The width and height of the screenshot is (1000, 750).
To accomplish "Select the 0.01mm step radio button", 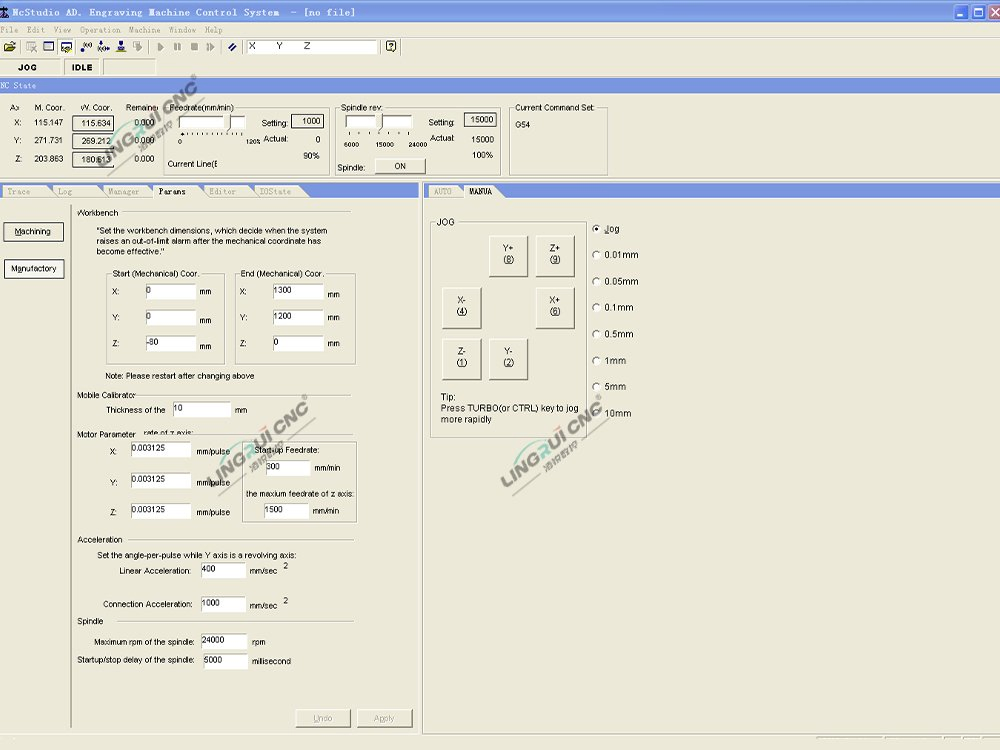I will pos(597,255).
